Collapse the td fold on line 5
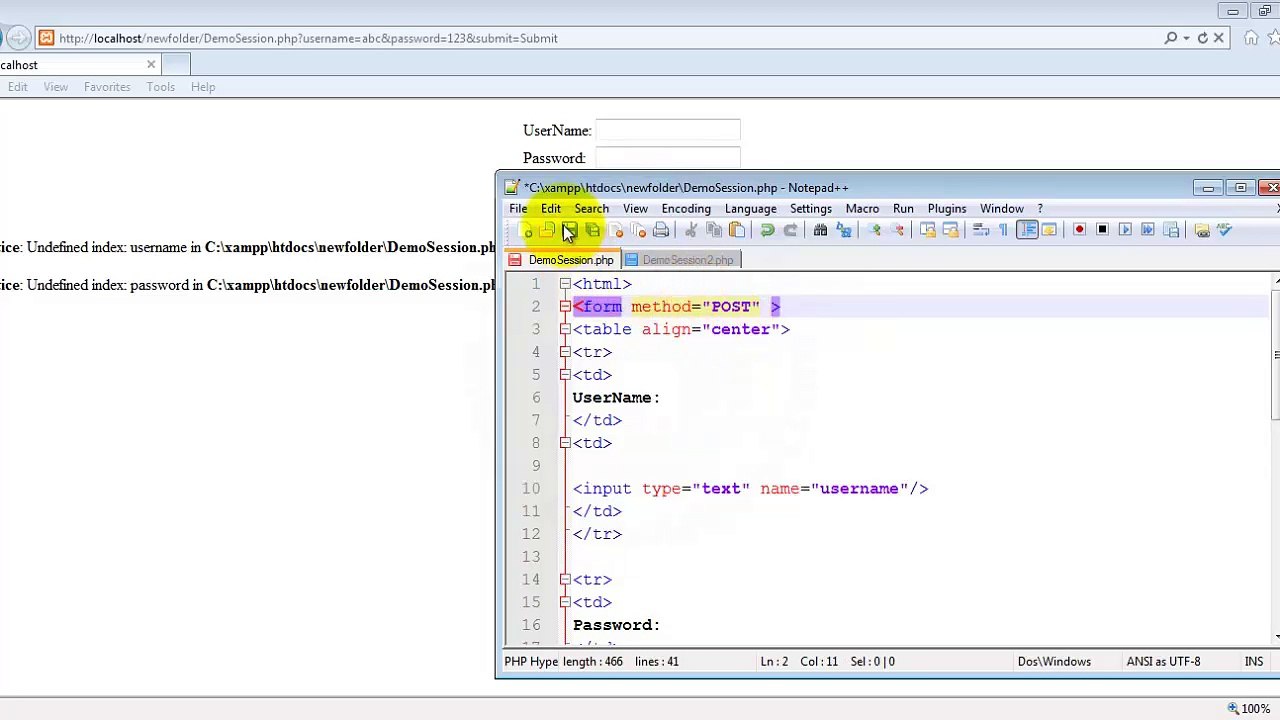 565,375
